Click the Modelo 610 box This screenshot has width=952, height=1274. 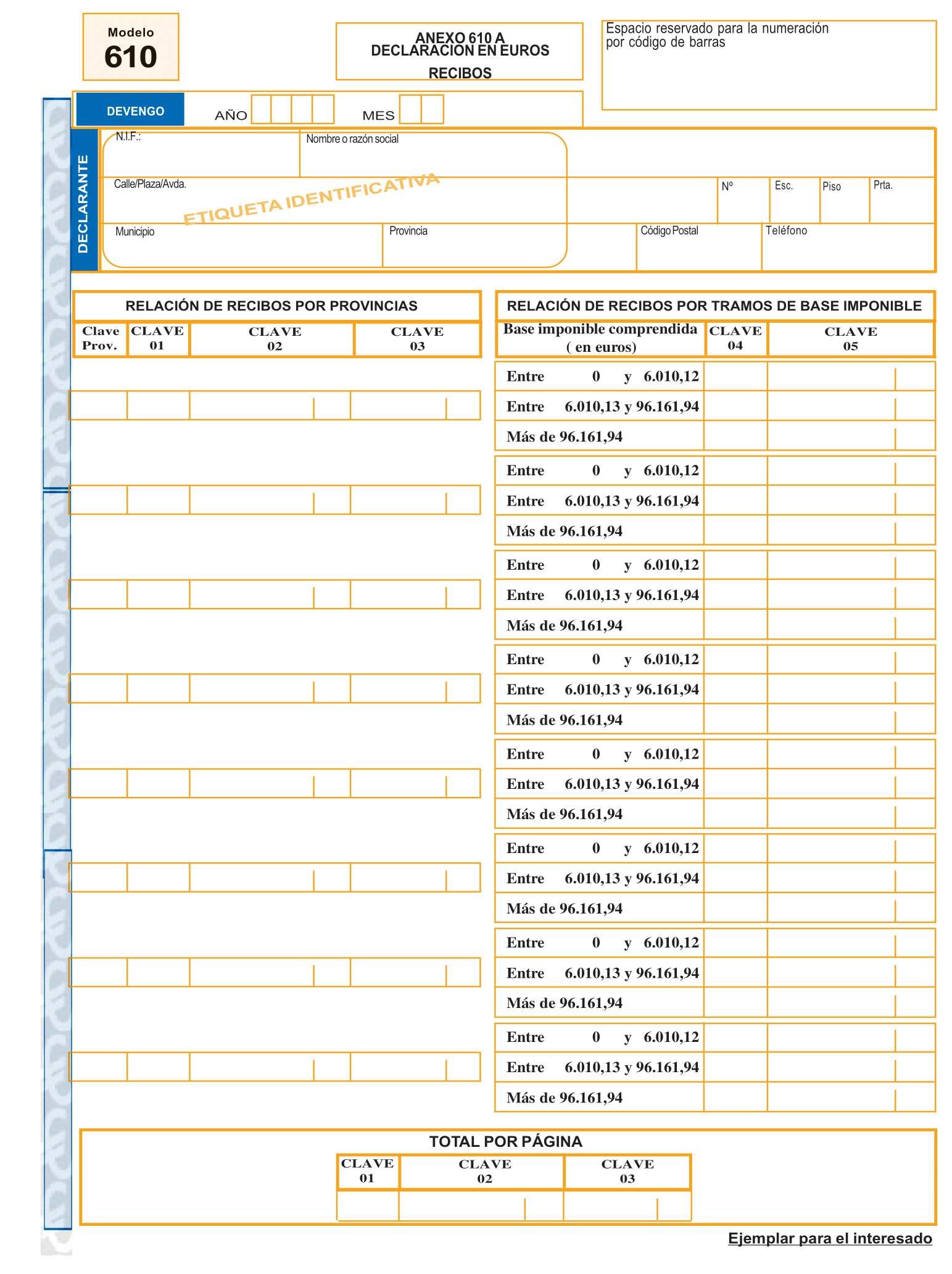[131, 47]
